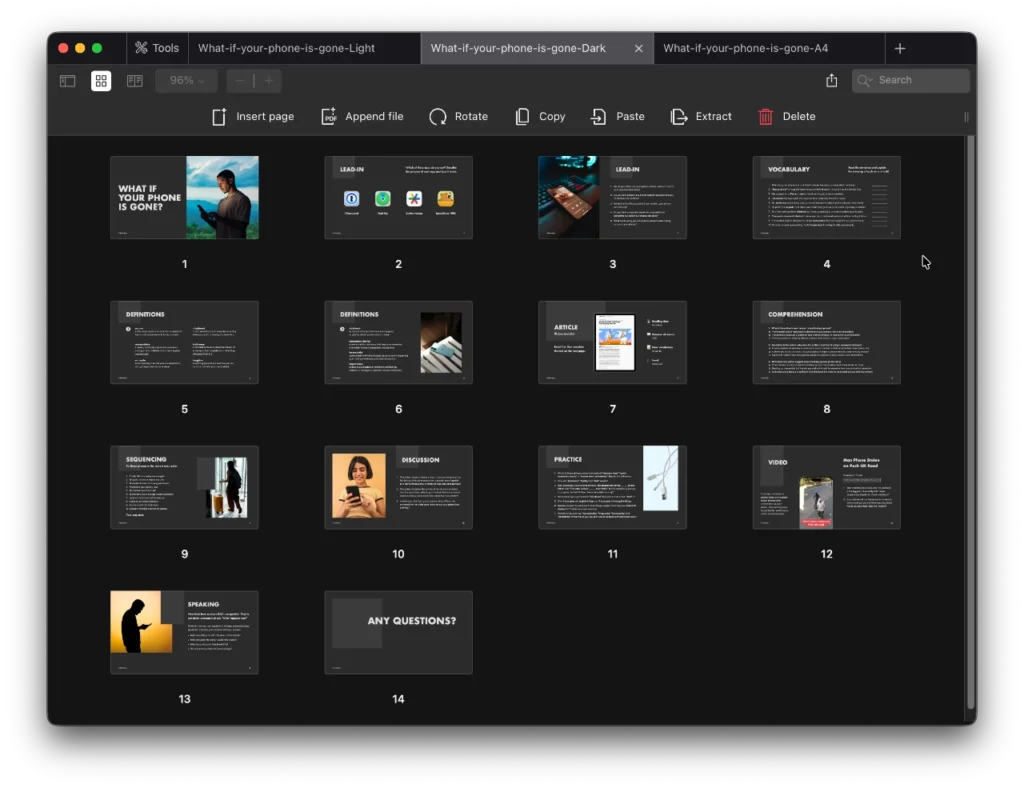Open the 96% zoom dropdown
This screenshot has width=1024, height=788.
[187, 81]
